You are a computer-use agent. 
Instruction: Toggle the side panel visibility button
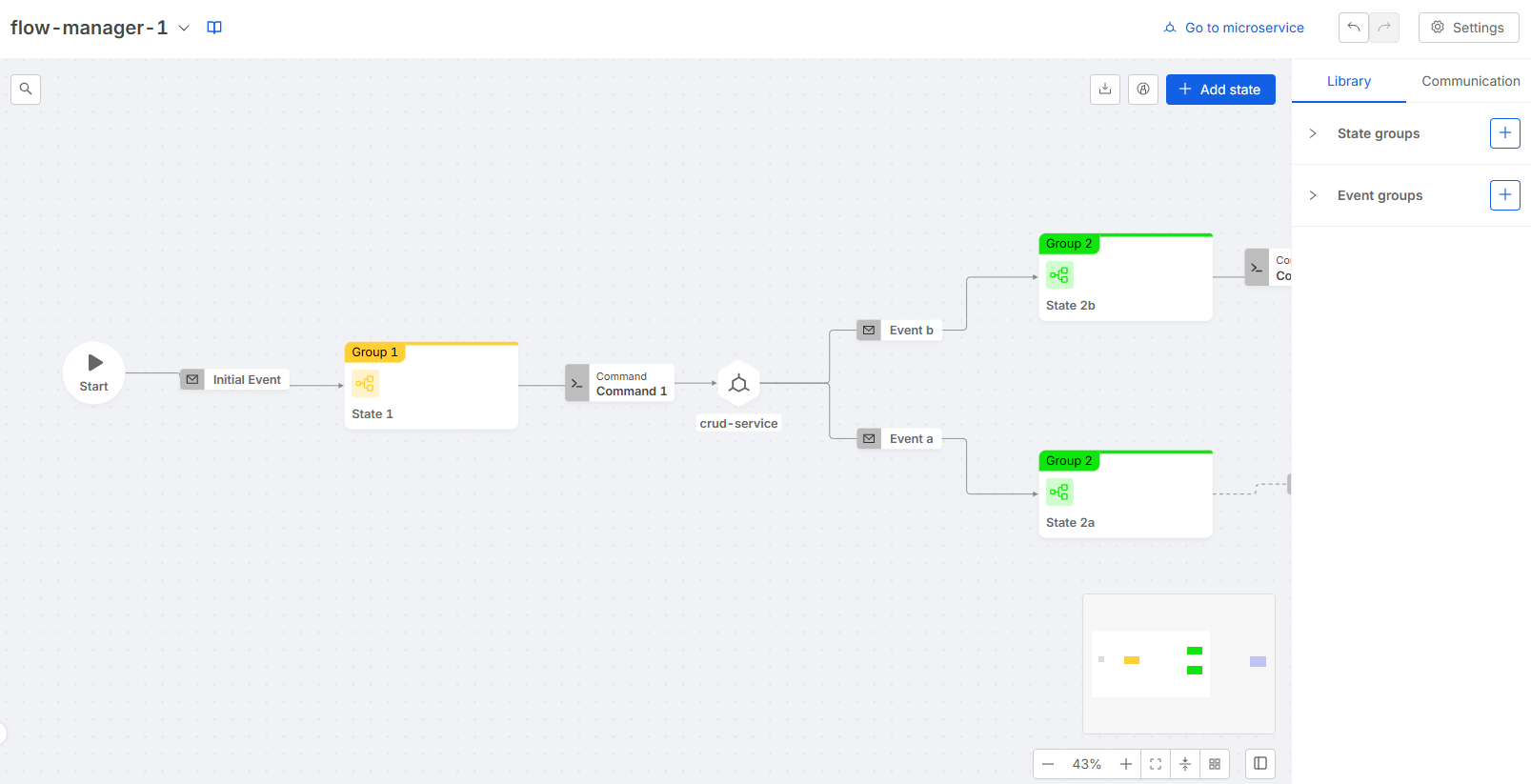[x=1260, y=764]
